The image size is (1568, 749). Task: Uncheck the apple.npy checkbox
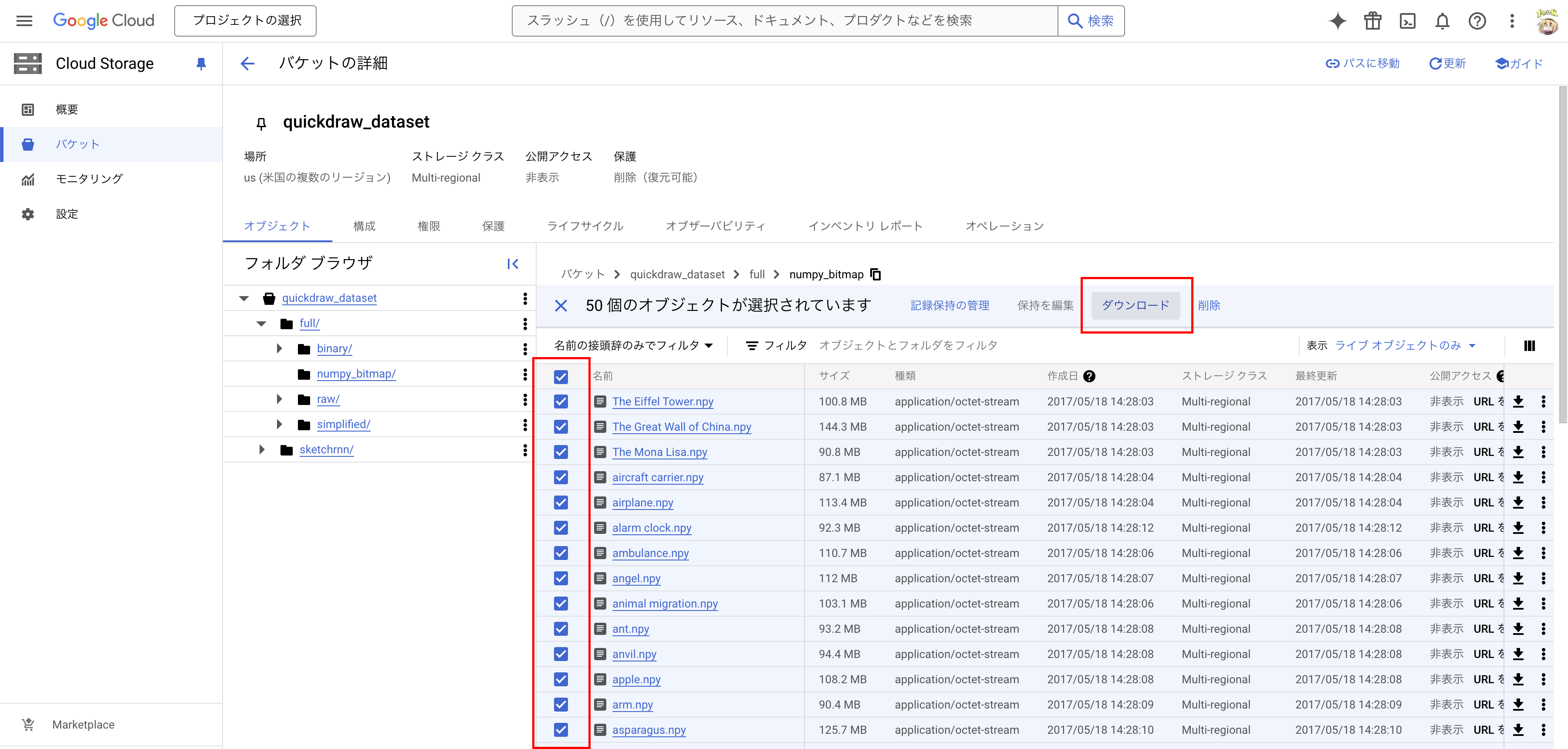[x=561, y=679]
